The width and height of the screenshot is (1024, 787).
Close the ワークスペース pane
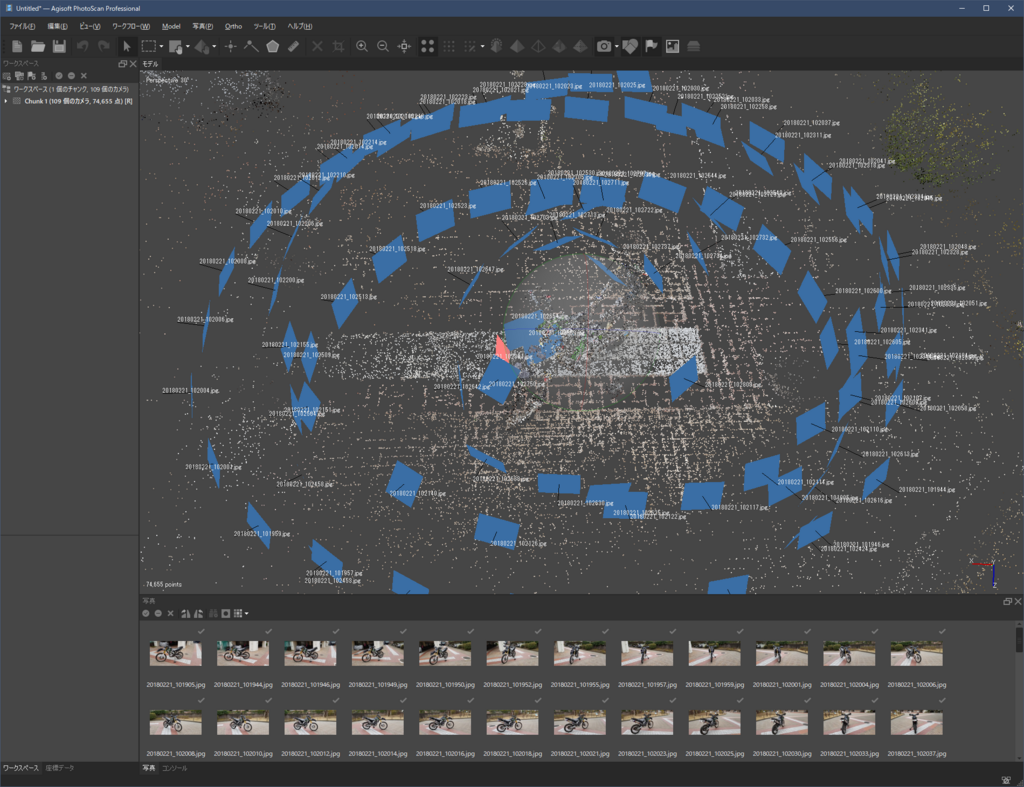[x=133, y=64]
